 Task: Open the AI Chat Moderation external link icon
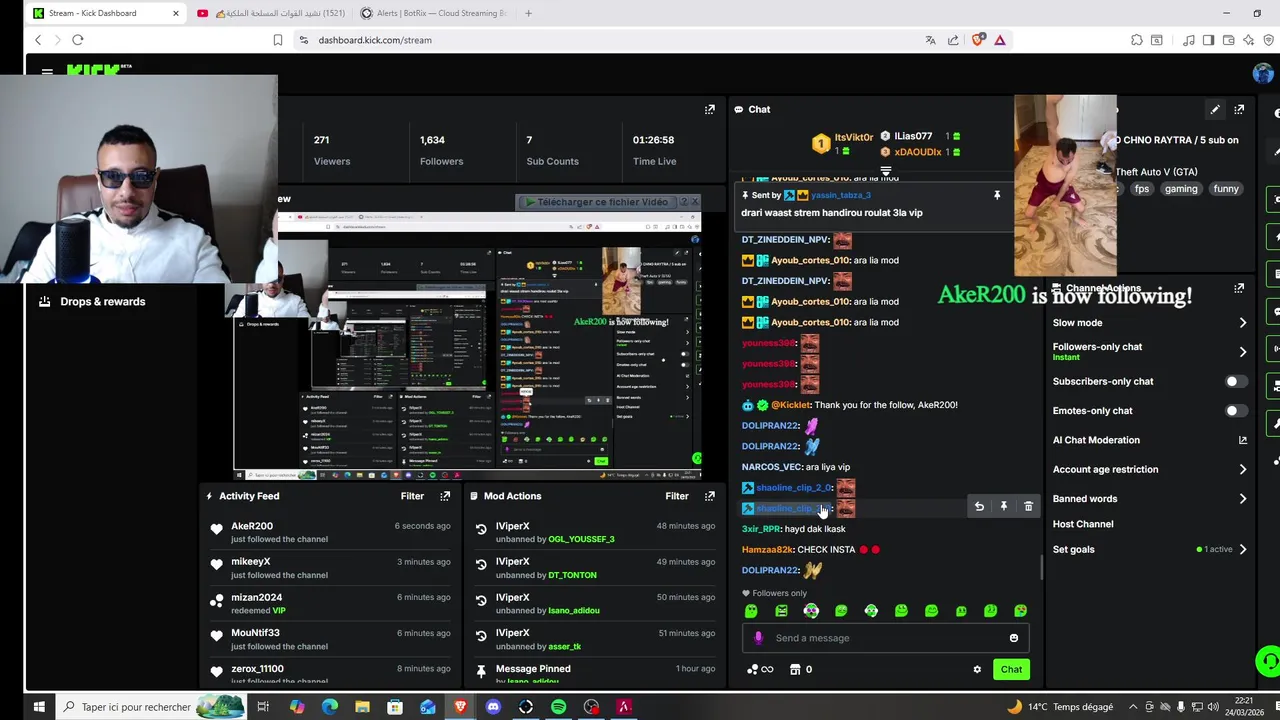(x=1243, y=440)
